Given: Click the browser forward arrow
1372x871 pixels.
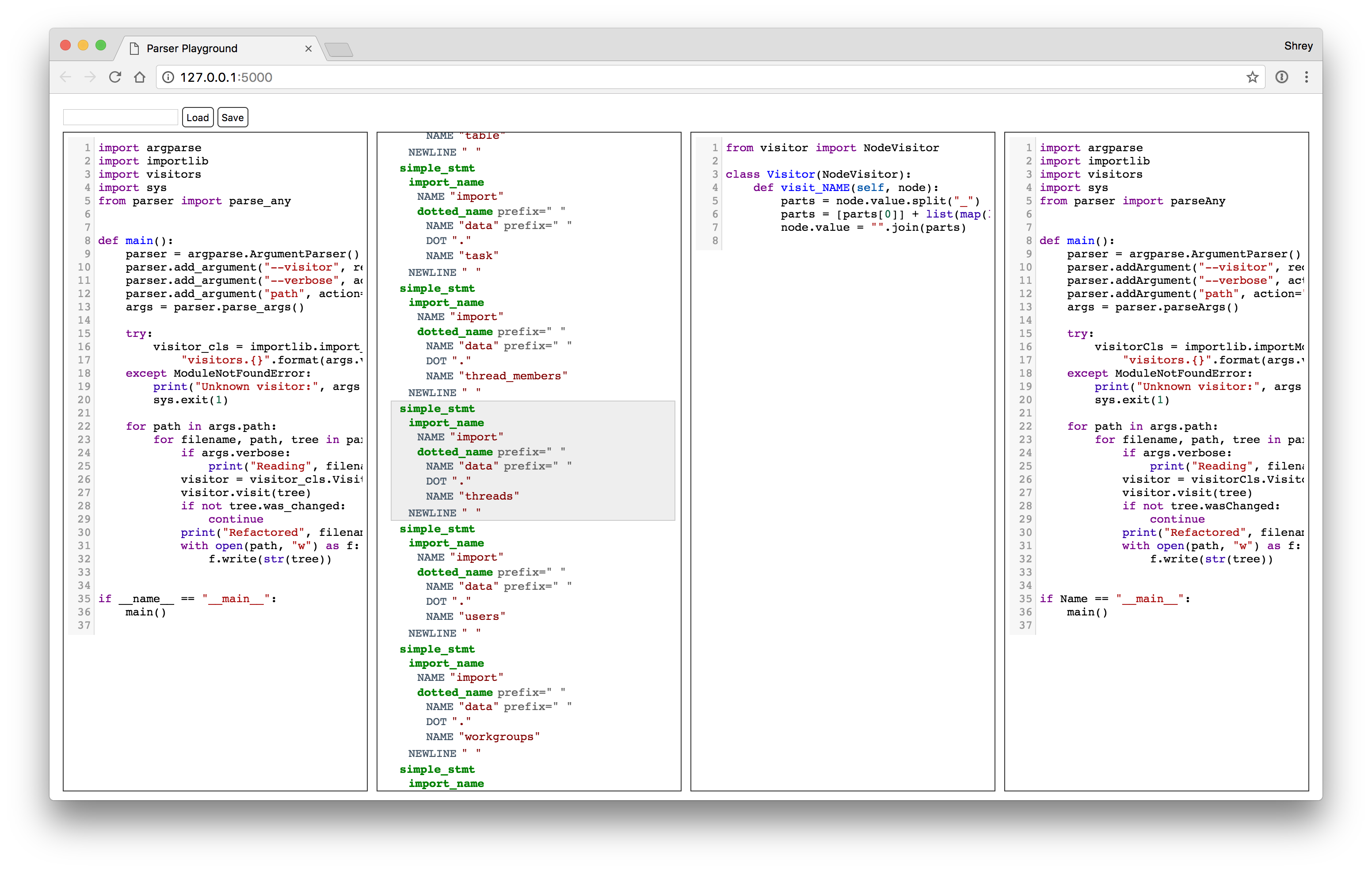Looking at the screenshot, I should (90, 77).
